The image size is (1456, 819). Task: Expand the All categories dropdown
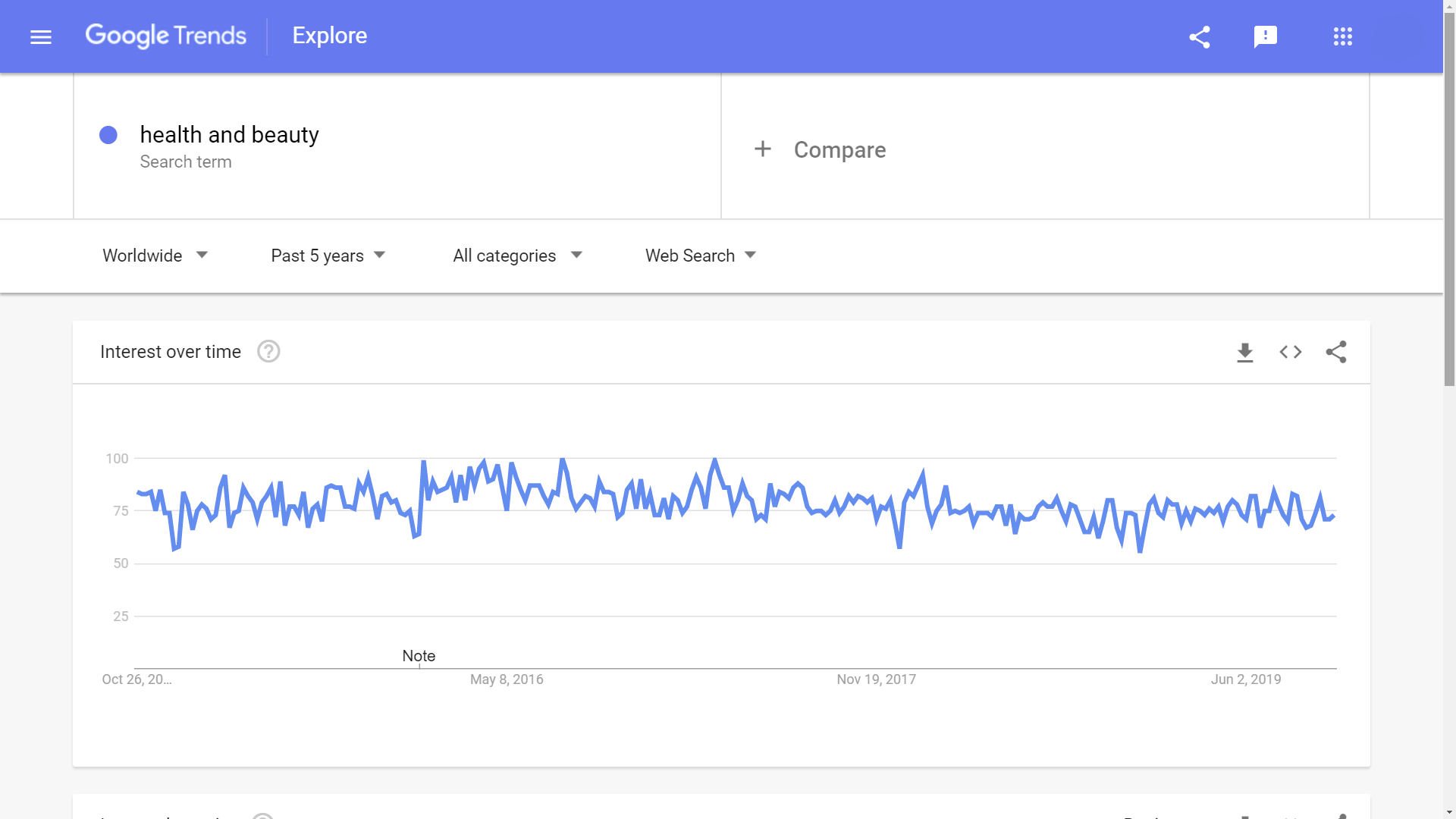(517, 256)
